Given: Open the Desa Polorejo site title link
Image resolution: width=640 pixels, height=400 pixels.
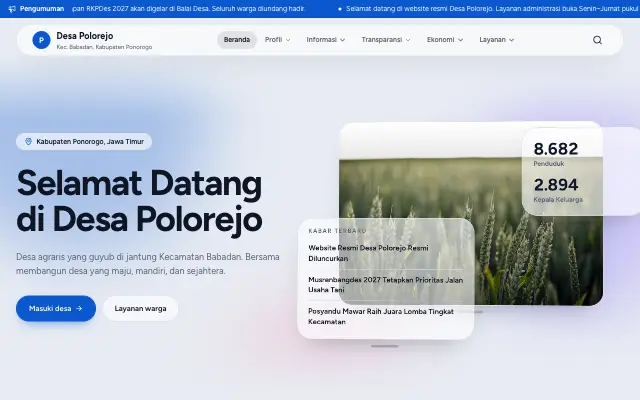Looking at the screenshot, I should (x=84, y=36).
